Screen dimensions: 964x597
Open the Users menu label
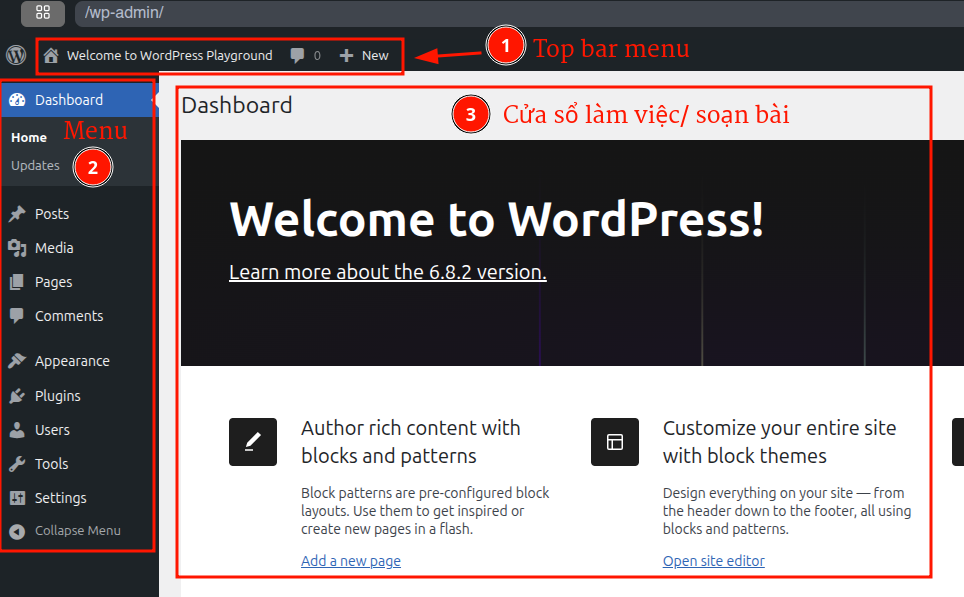[x=52, y=430]
